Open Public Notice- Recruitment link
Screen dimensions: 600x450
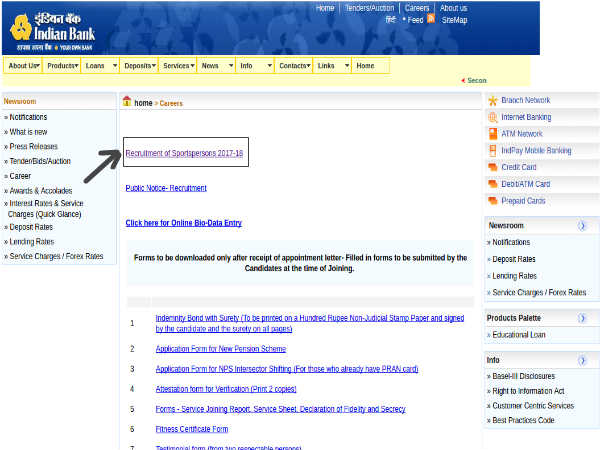click(166, 188)
